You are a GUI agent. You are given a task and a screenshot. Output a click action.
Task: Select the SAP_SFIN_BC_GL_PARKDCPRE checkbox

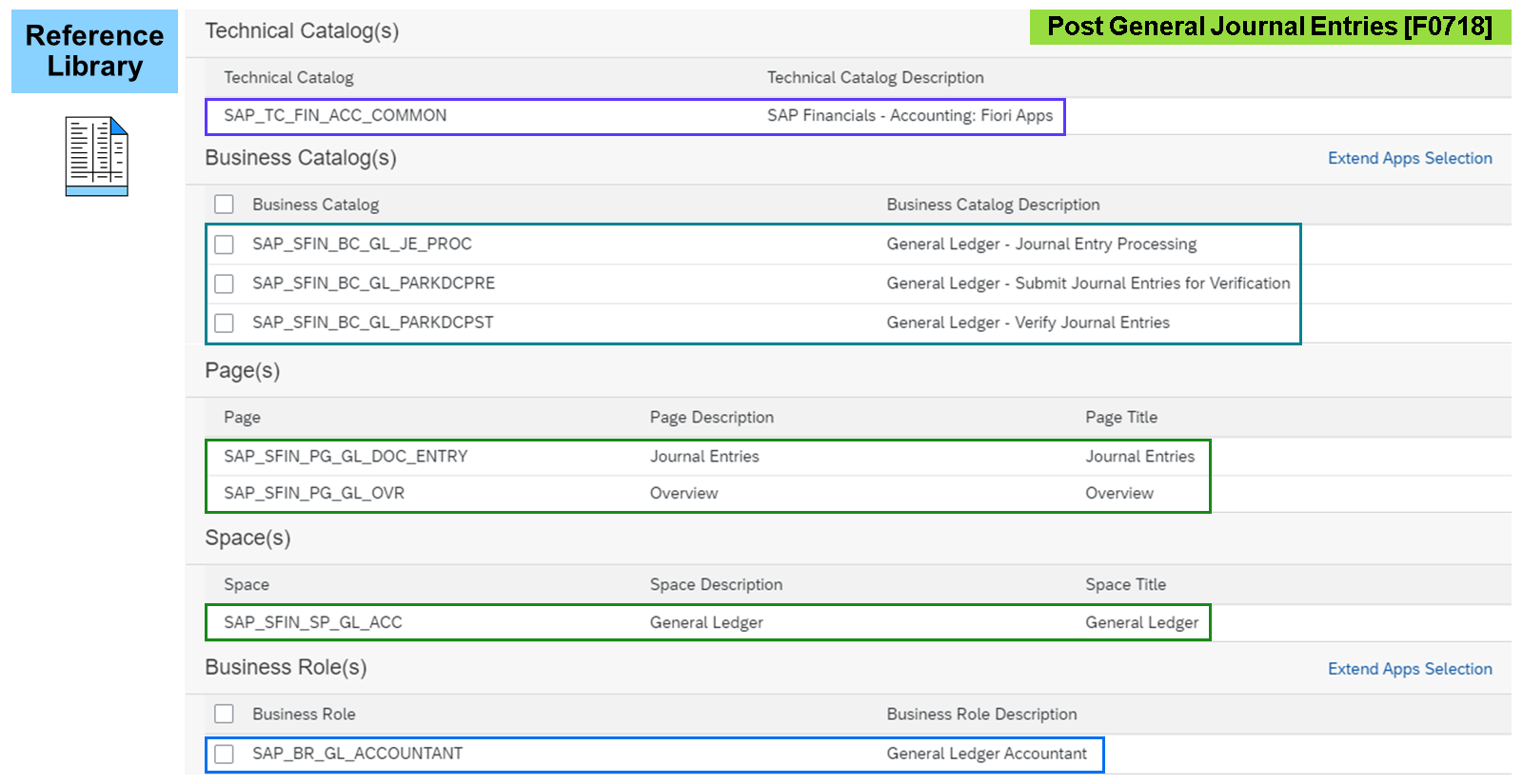pos(224,284)
